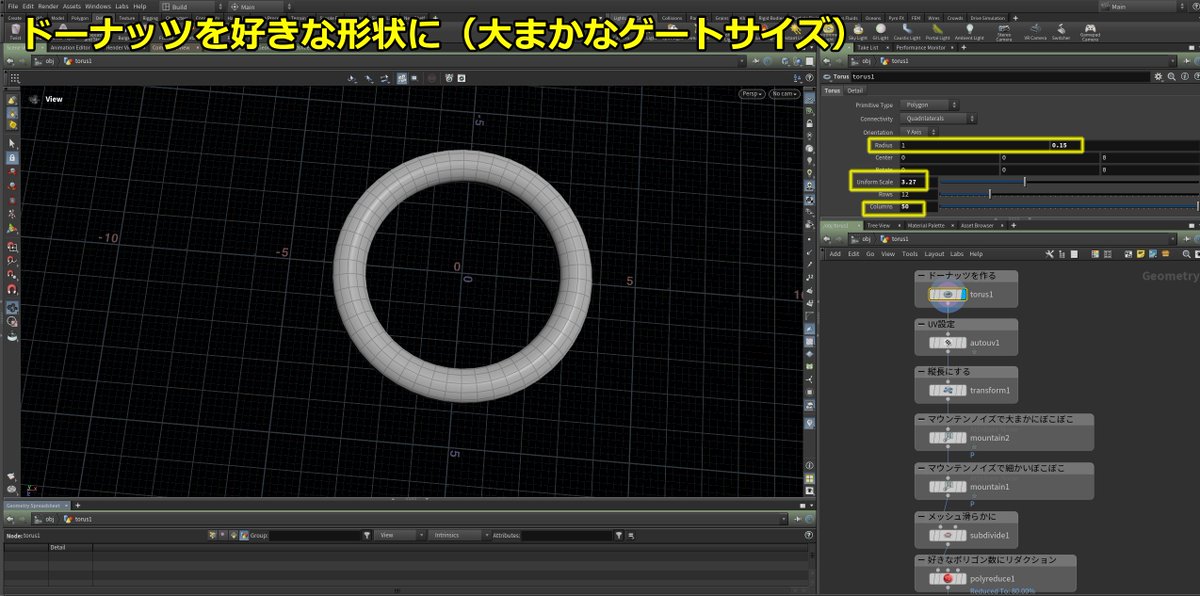Viewport: 1200px width, 596px height.
Task: Open the Primitive Type Polygon dropdown
Action: coord(930,104)
